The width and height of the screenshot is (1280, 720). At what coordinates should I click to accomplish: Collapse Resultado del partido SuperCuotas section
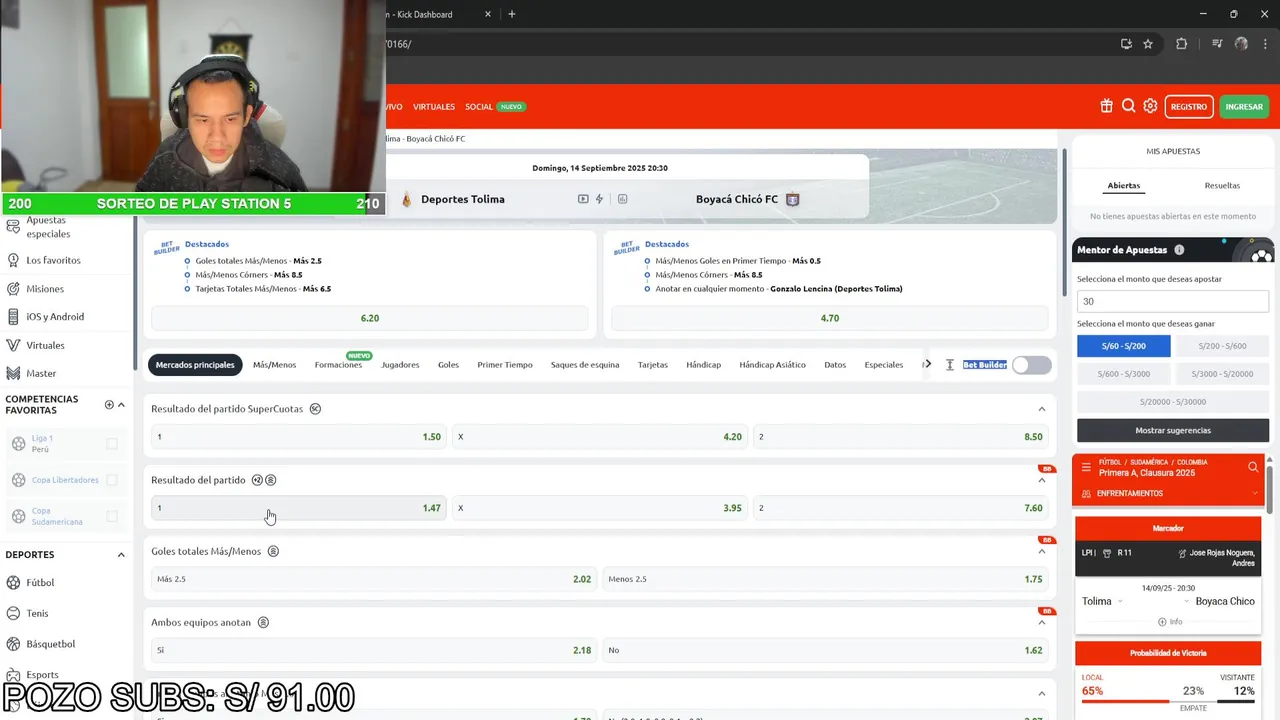[x=1041, y=409]
